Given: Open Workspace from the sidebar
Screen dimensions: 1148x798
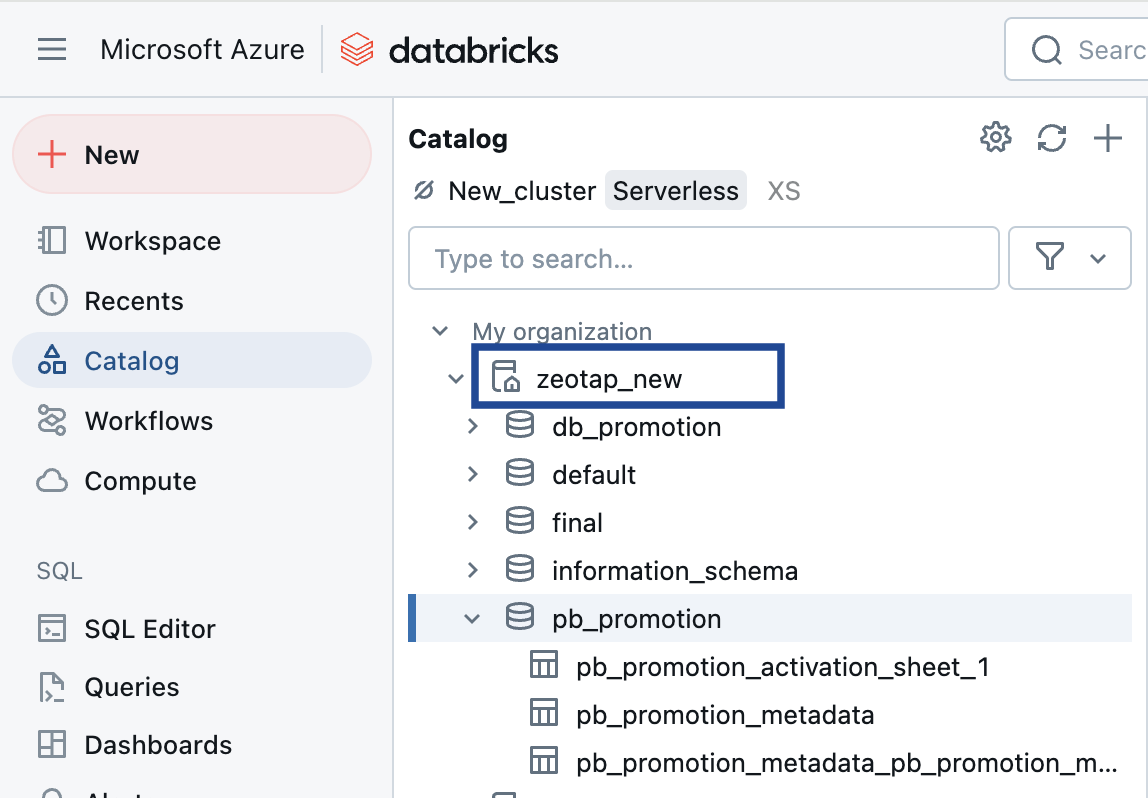Looking at the screenshot, I should pos(152,241).
